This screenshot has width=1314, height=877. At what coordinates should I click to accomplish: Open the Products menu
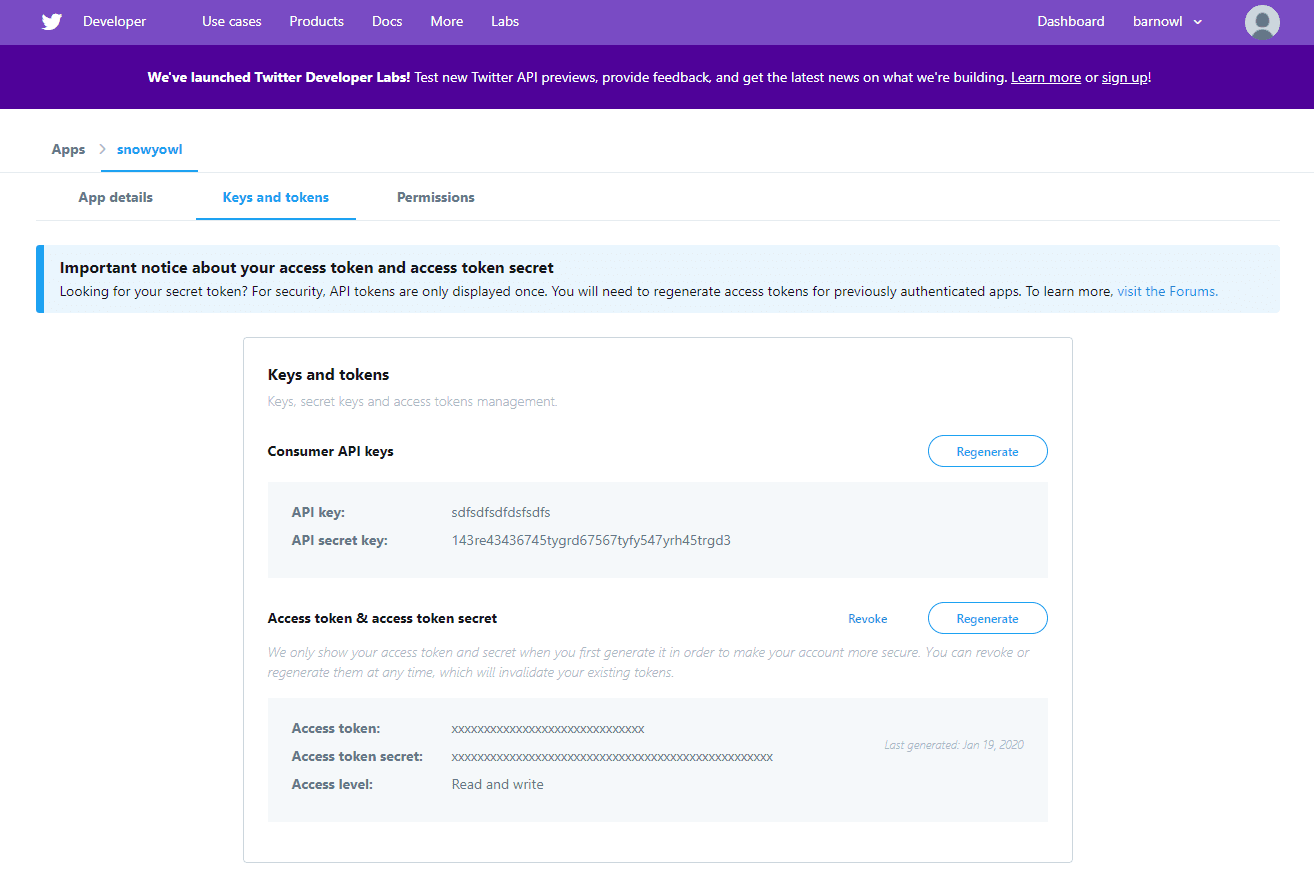pyautogui.click(x=316, y=22)
